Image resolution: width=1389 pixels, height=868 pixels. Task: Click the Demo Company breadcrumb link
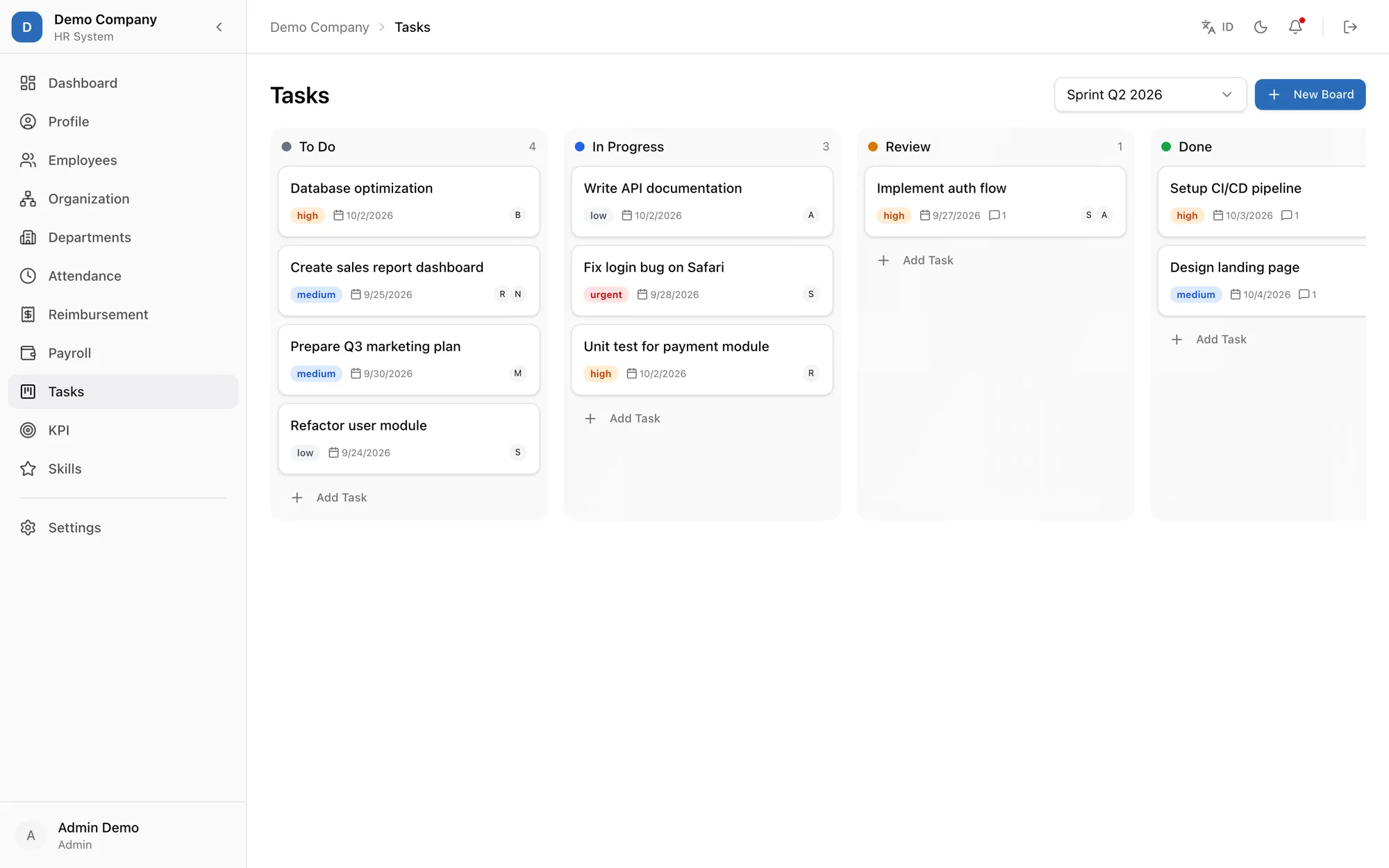[x=319, y=27]
